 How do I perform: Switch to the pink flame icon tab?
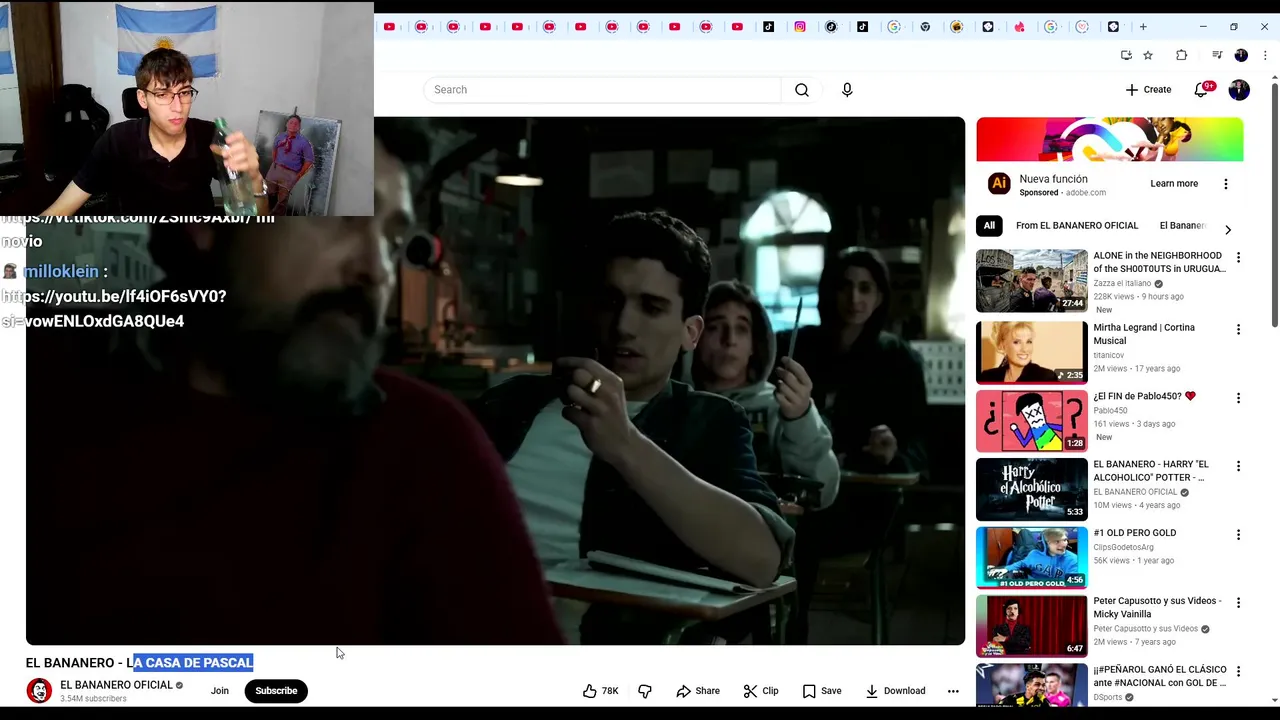click(1019, 27)
